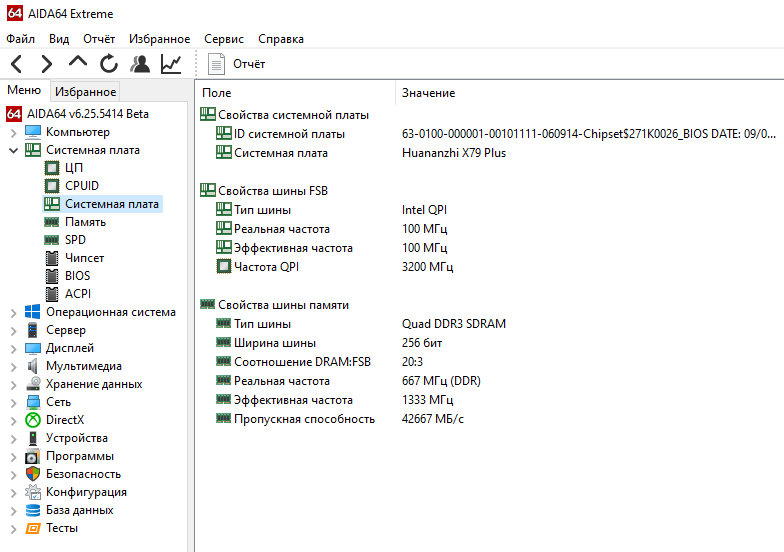Expand the Дисплей tree node

click(14, 348)
